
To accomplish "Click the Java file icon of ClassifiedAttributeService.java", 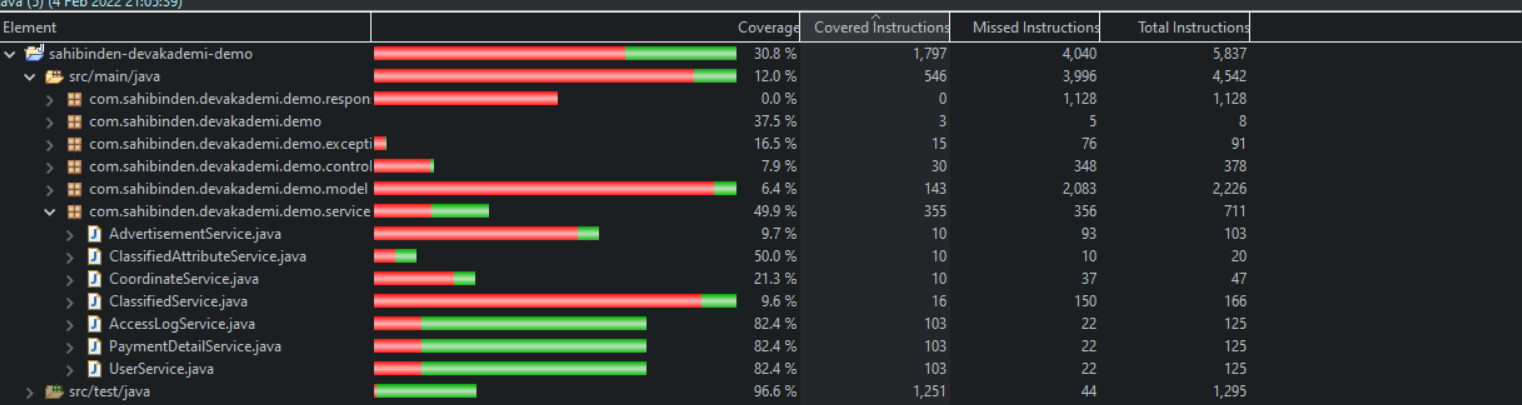I will [94, 257].
